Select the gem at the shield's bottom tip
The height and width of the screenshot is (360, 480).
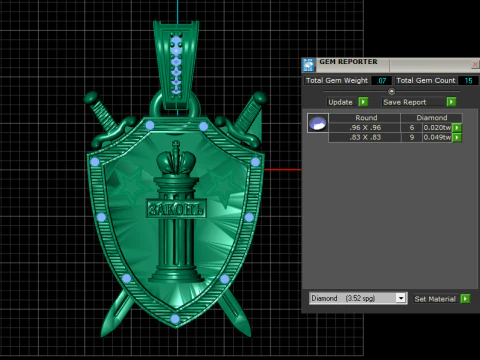tap(175, 319)
